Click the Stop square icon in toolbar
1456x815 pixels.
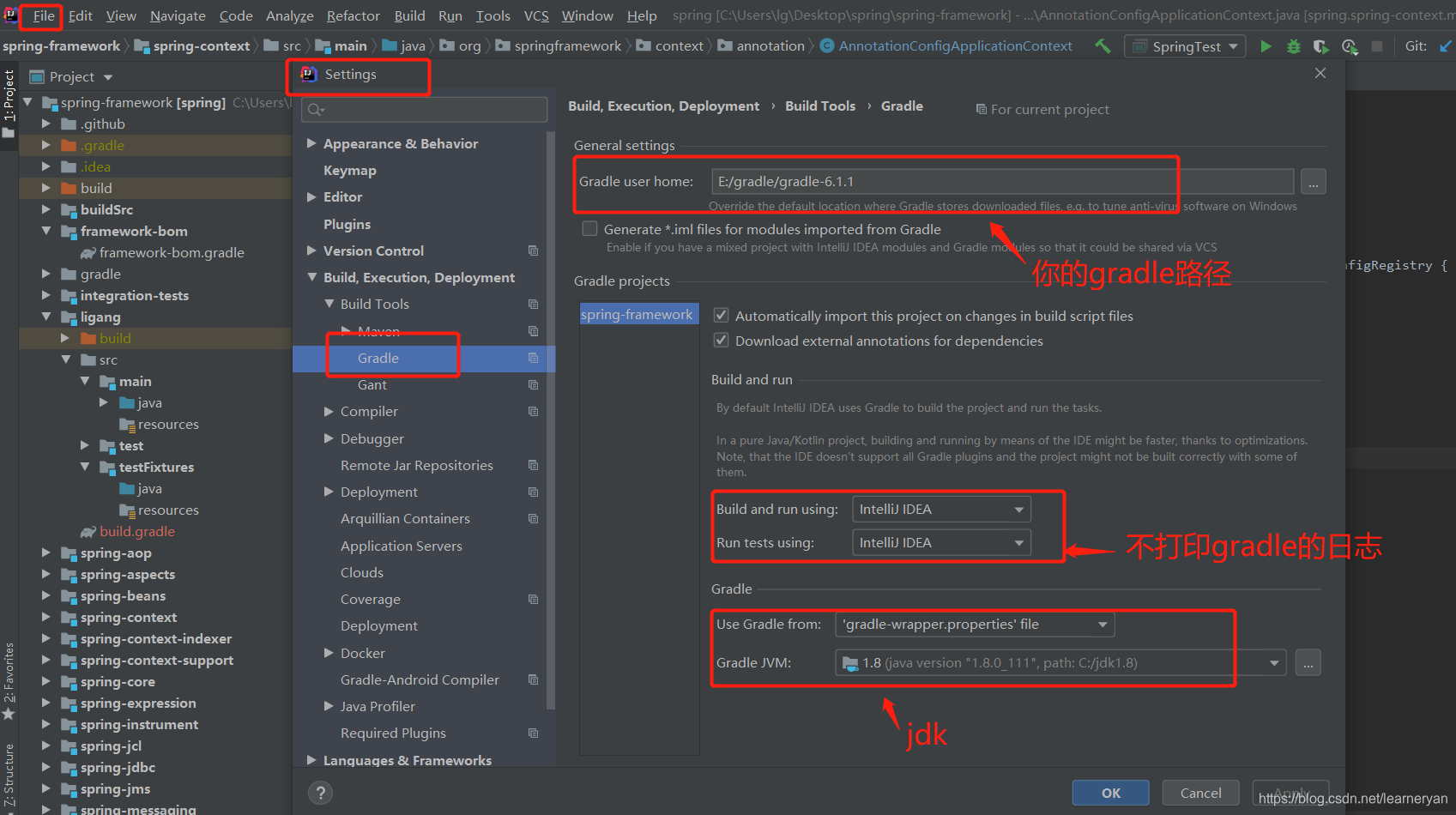pos(1377,46)
